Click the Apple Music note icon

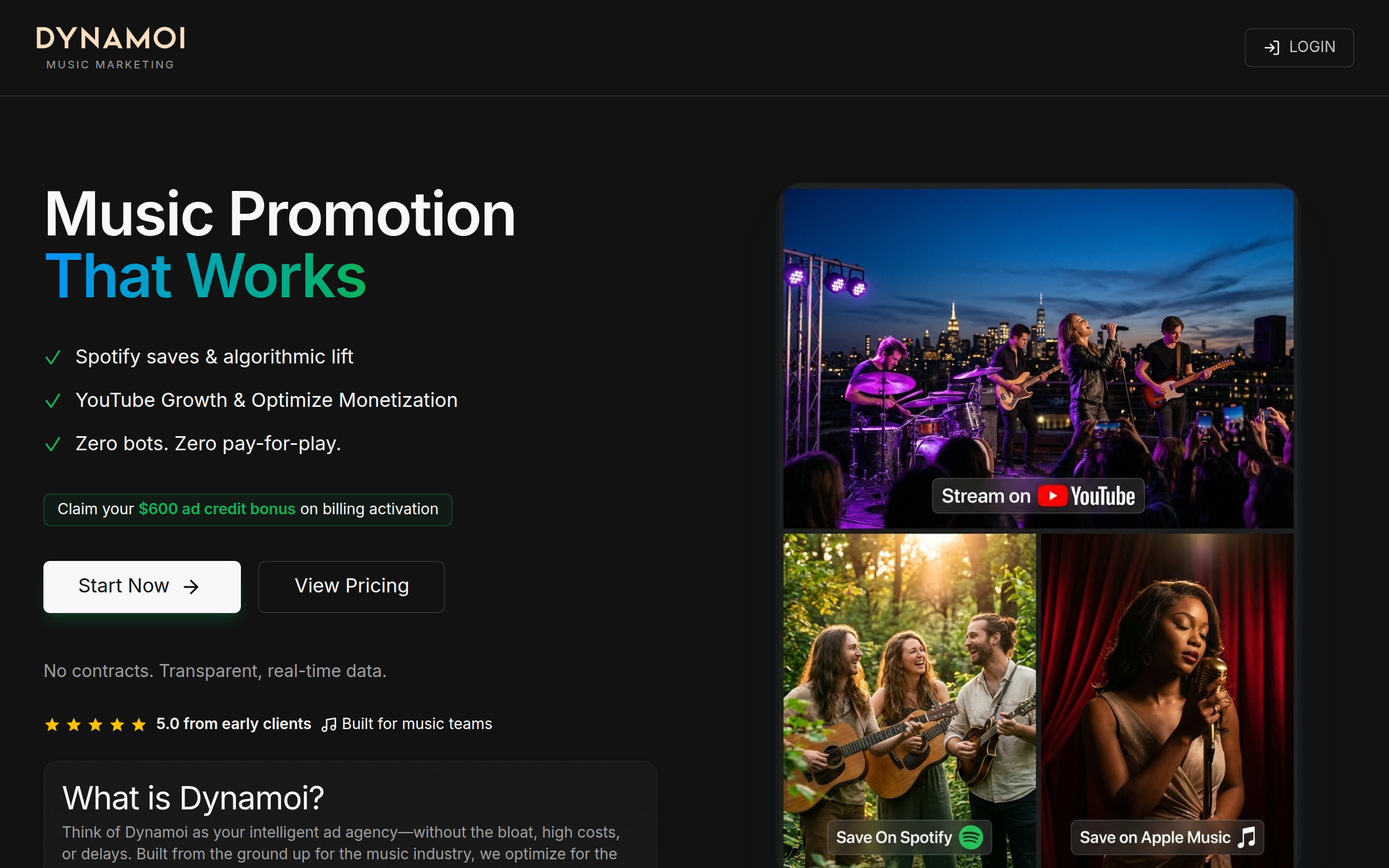pos(1247,837)
